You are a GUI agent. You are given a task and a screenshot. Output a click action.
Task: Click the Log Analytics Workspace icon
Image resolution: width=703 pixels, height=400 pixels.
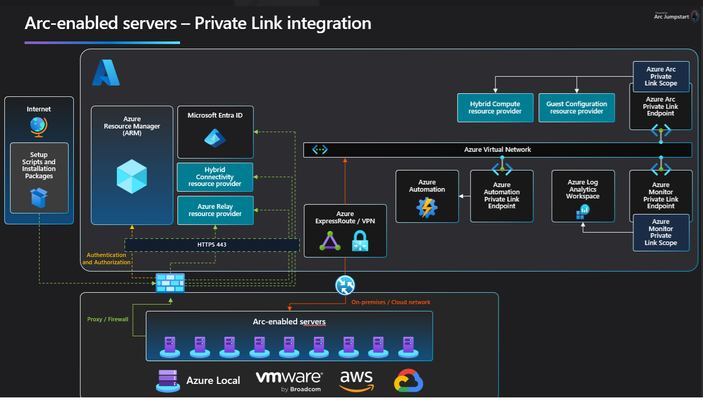point(582,212)
